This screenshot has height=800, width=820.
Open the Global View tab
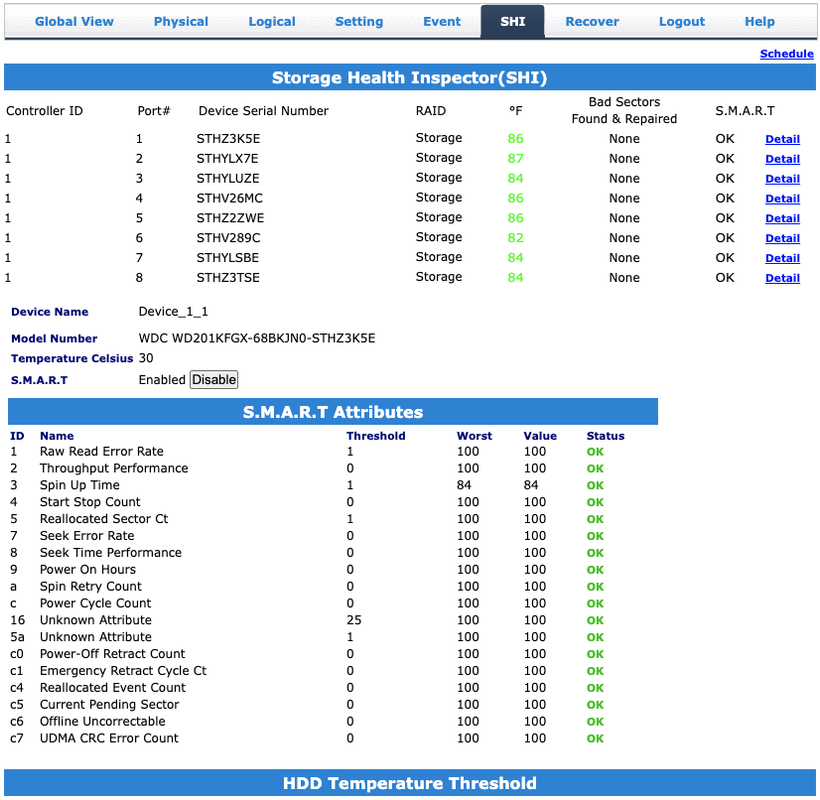click(x=74, y=21)
